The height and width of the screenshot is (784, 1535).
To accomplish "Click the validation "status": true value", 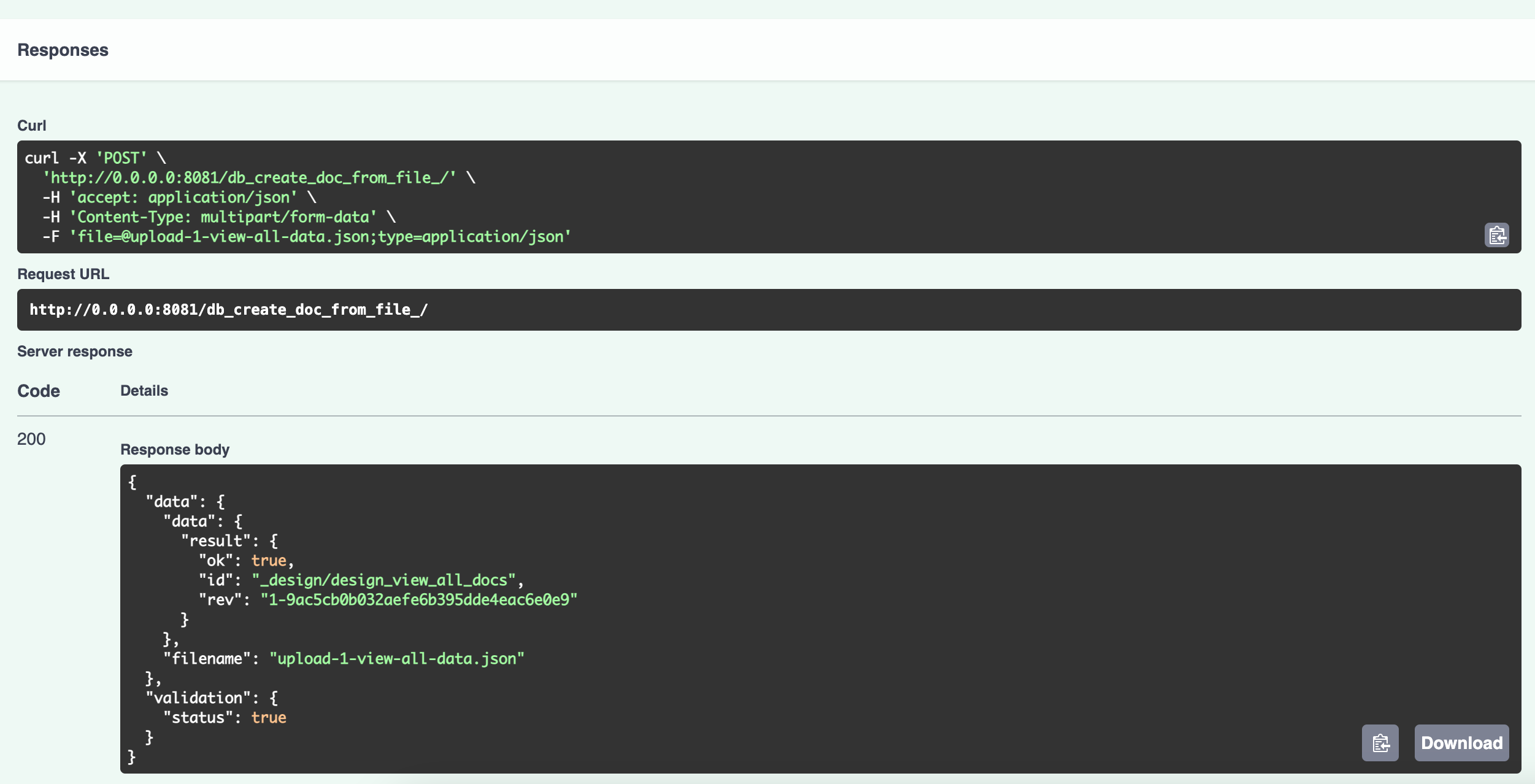I will pos(268,718).
